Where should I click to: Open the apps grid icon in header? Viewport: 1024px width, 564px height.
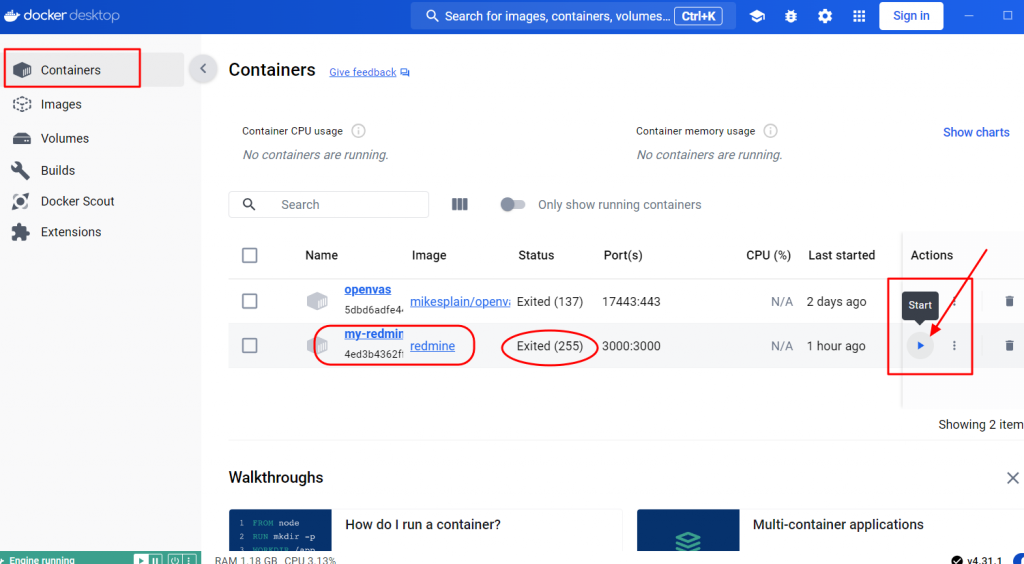[859, 16]
